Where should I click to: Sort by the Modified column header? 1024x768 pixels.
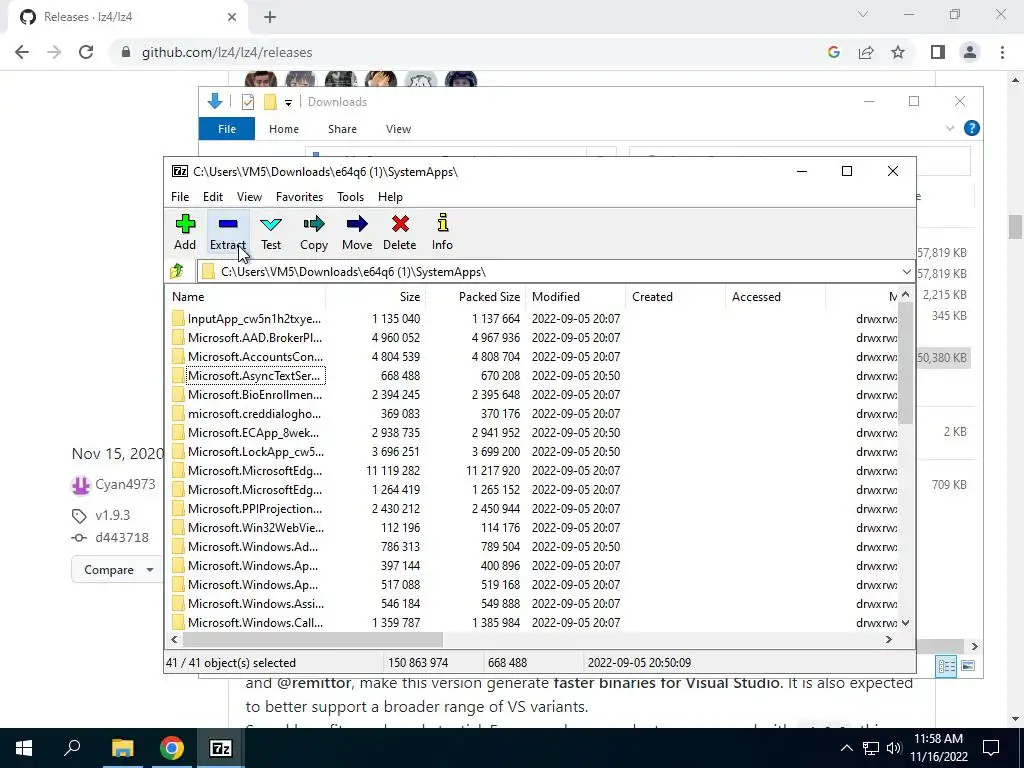coord(575,296)
